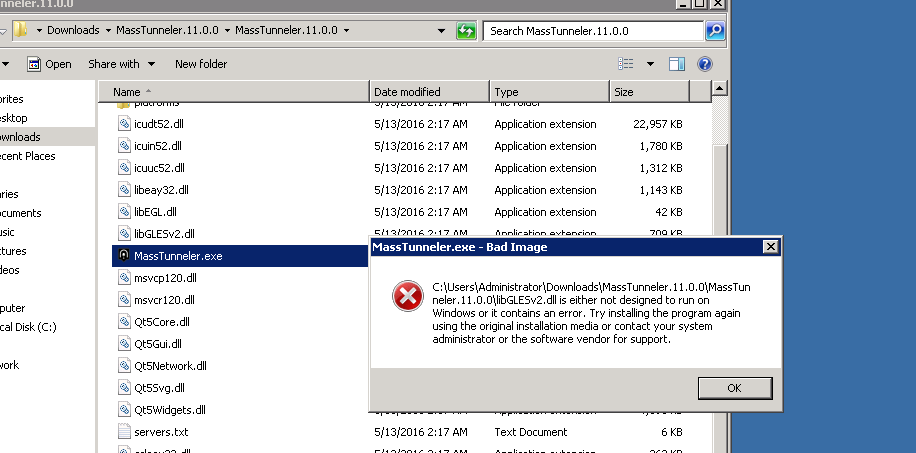Sort by the Type column header
916x453 pixels.
(549, 92)
